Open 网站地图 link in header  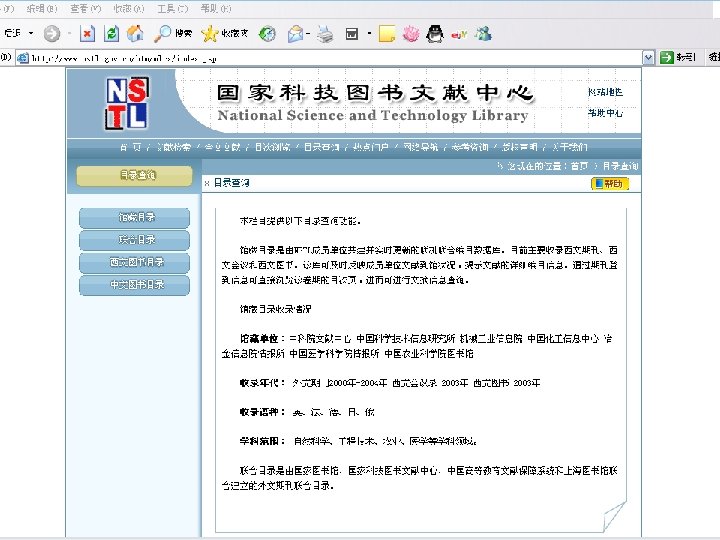(x=606, y=92)
